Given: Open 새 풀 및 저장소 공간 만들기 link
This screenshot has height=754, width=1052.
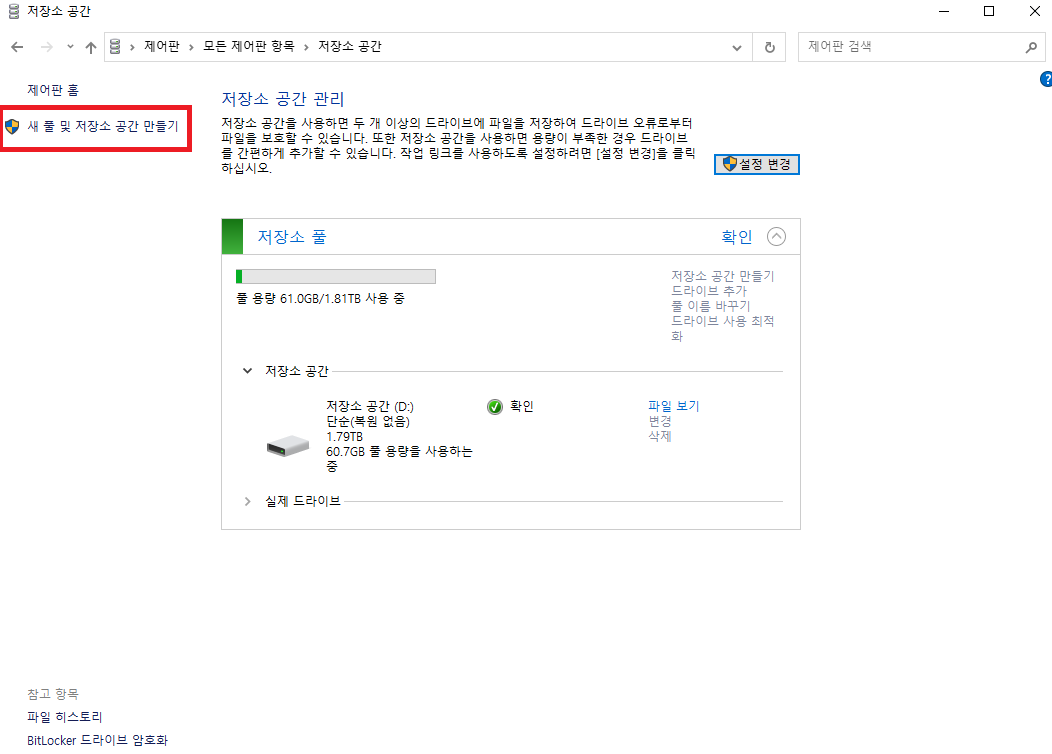Looking at the screenshot, I should [103, 126].
